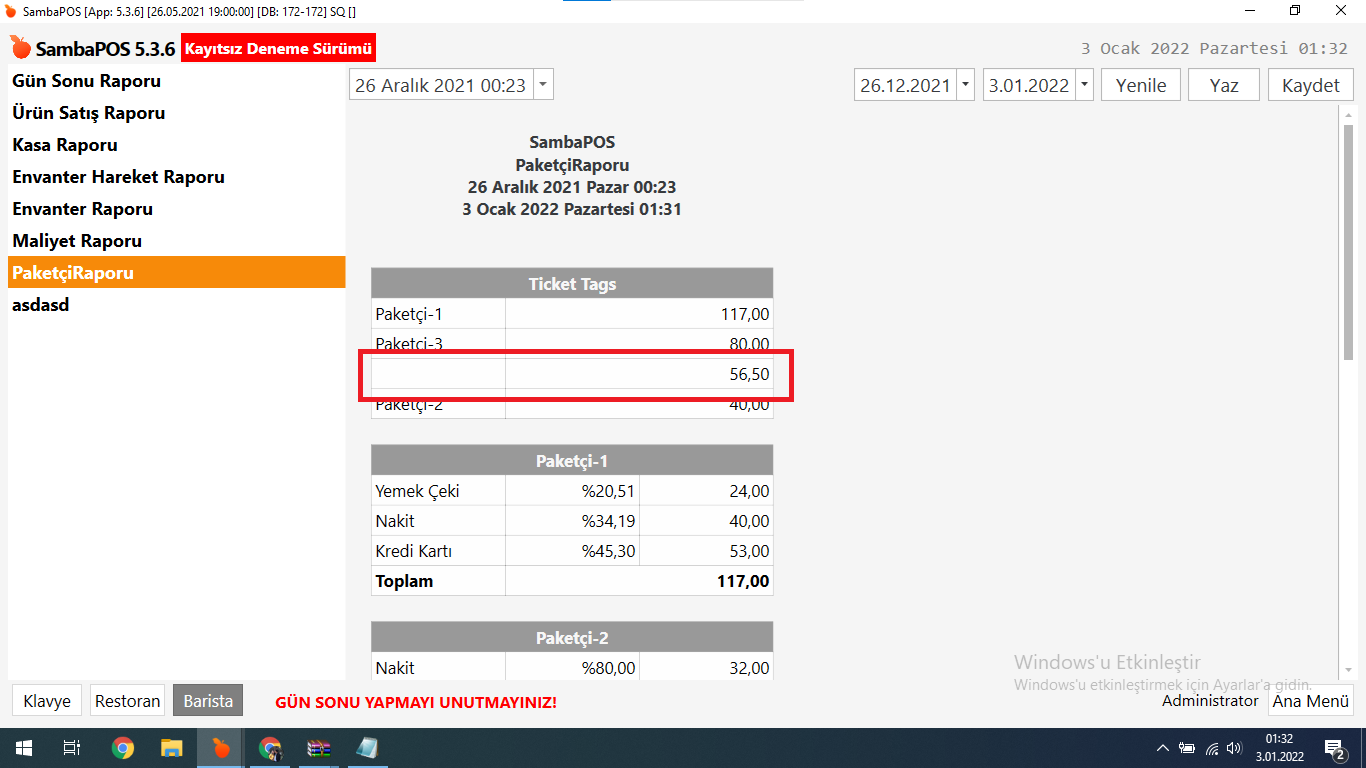Click the Toplam row label
1366x768 pixels.
coord(404,581)
